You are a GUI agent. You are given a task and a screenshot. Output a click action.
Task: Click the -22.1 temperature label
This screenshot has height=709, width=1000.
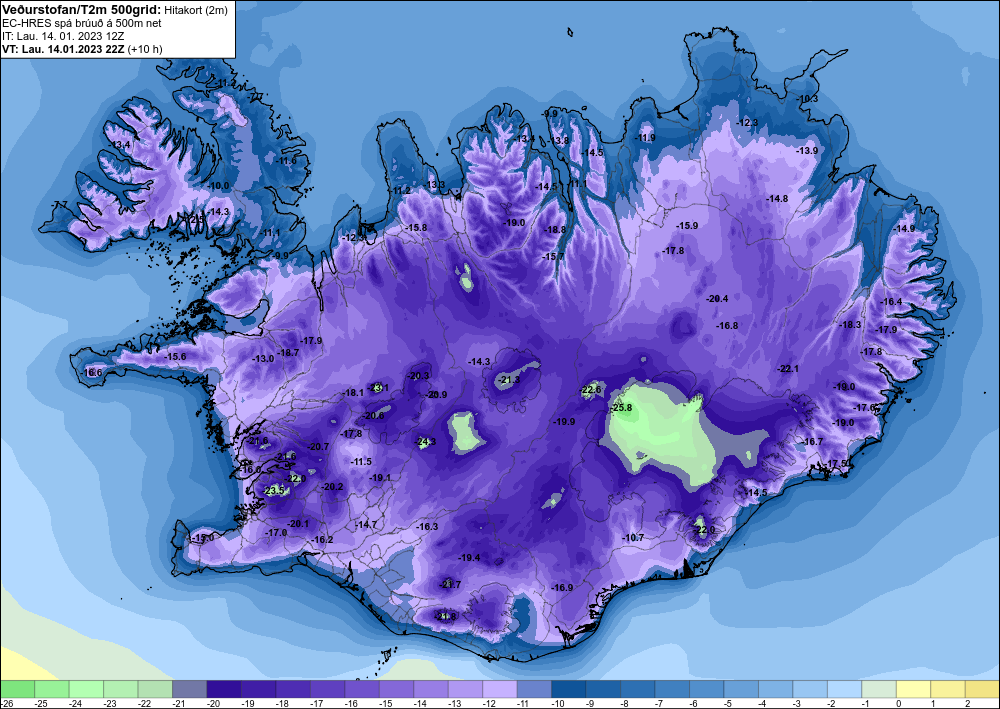point(788,369)
